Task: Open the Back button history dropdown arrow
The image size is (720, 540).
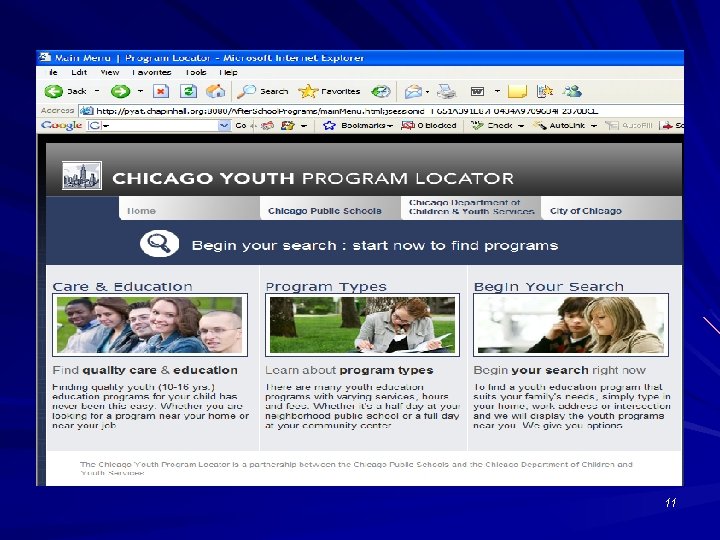Action: coord(96,91)
